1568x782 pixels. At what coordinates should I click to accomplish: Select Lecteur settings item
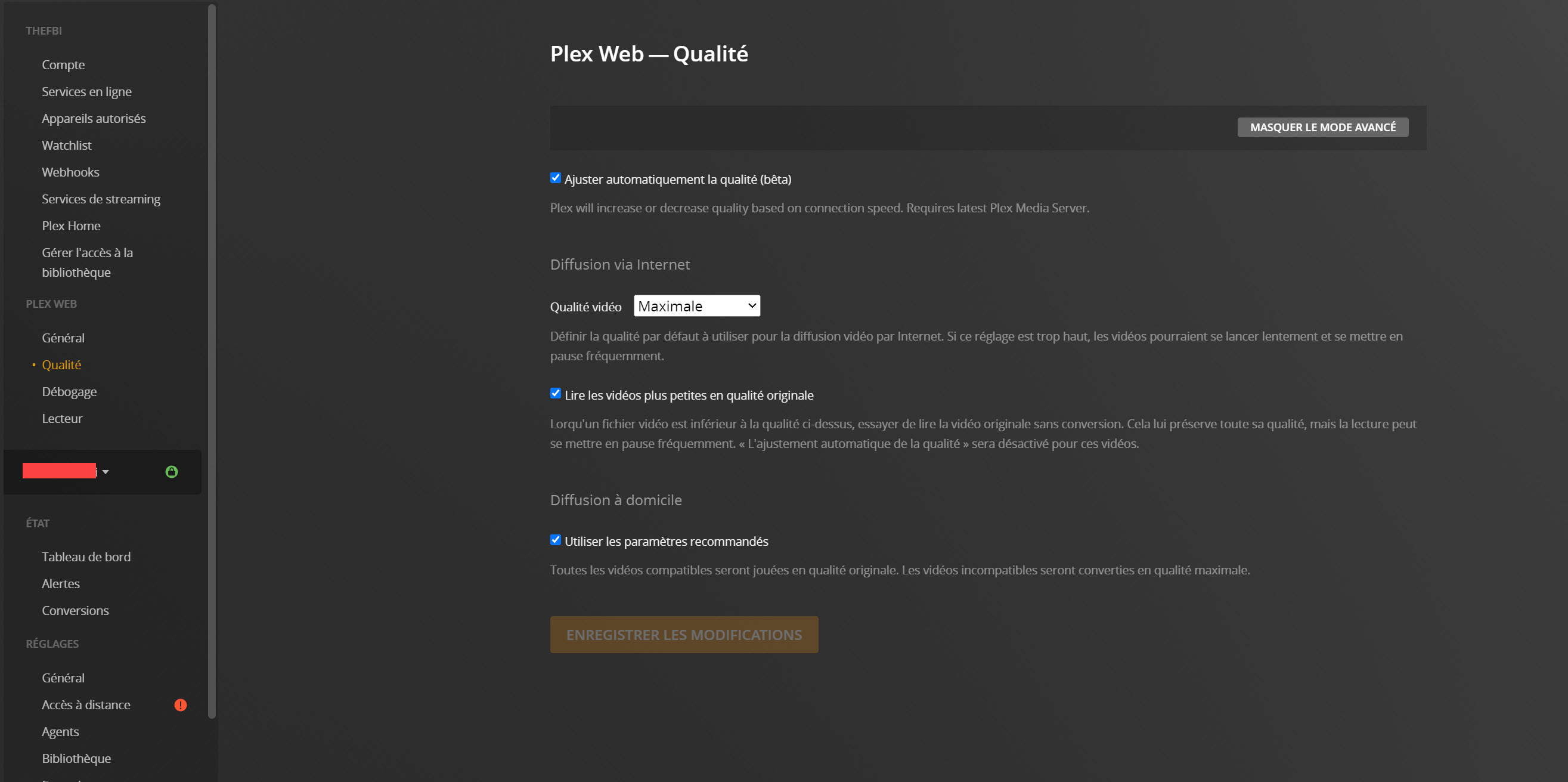tap(62, 418)
